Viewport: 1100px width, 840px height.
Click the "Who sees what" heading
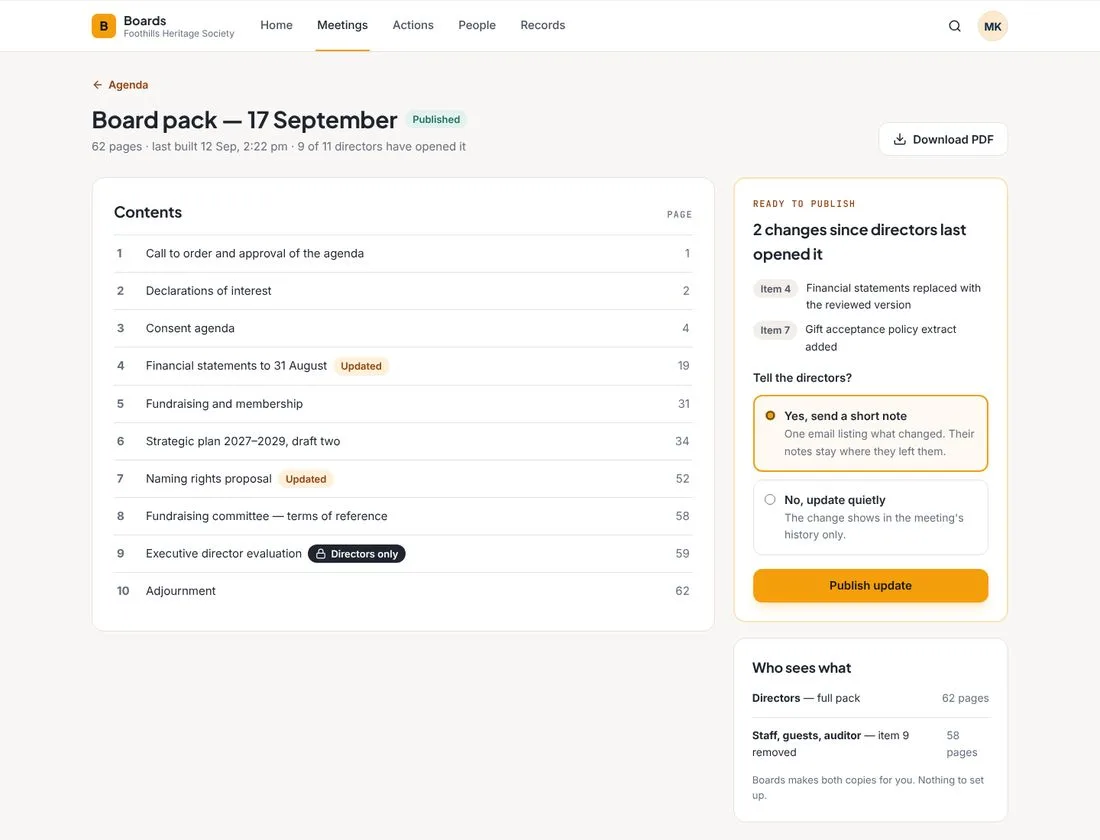click(802, 668)
